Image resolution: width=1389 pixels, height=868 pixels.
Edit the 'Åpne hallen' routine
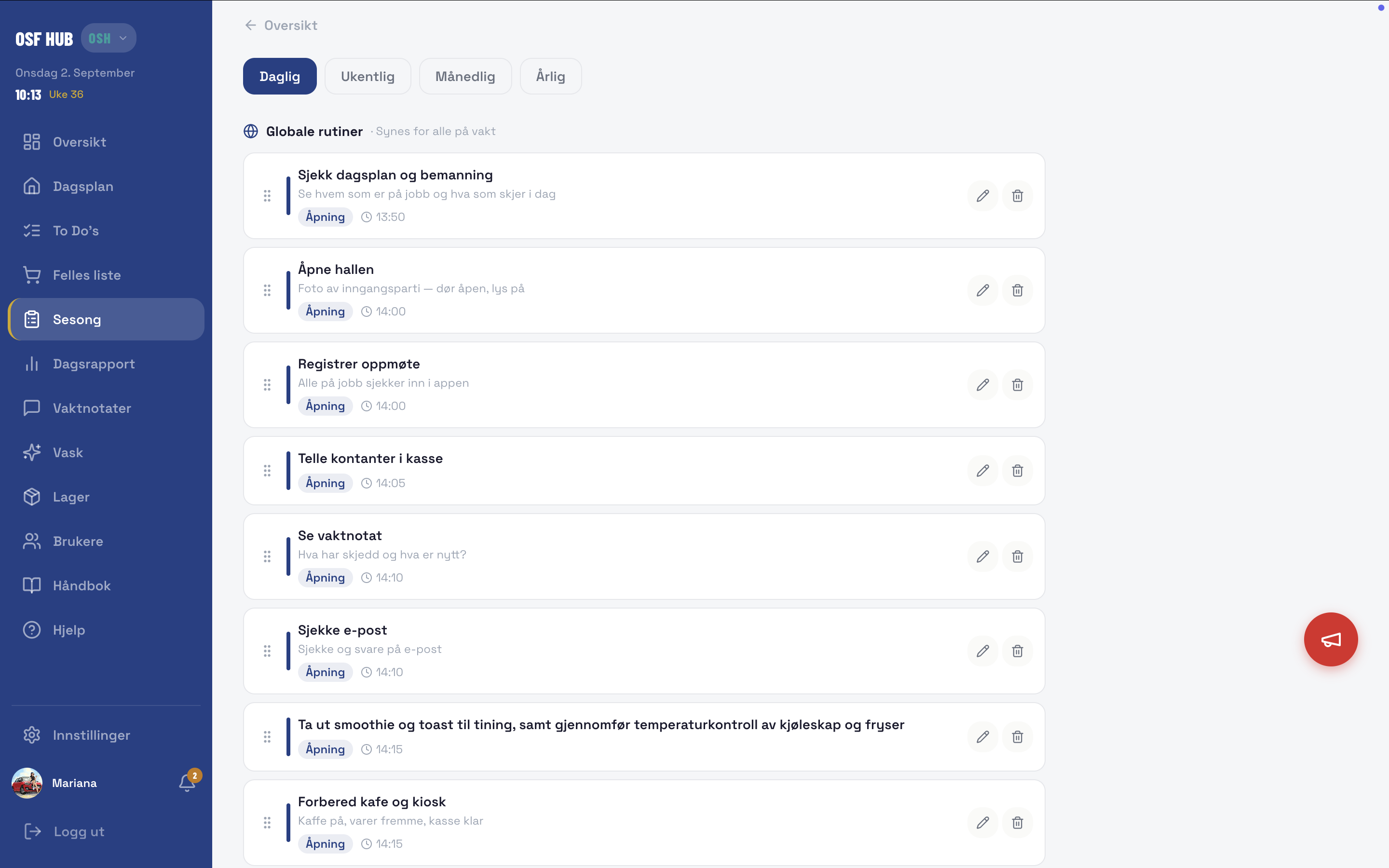pyautogui.click(x=982, y=290)
